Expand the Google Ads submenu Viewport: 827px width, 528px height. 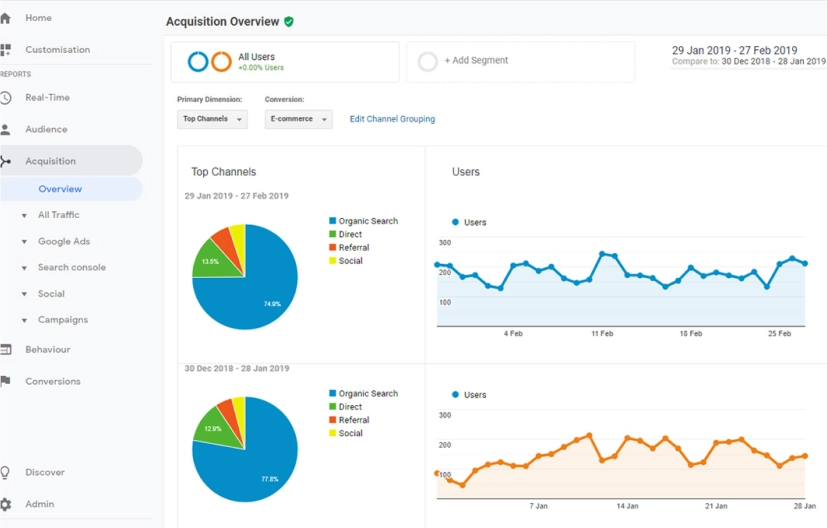[x=63, y=242]
